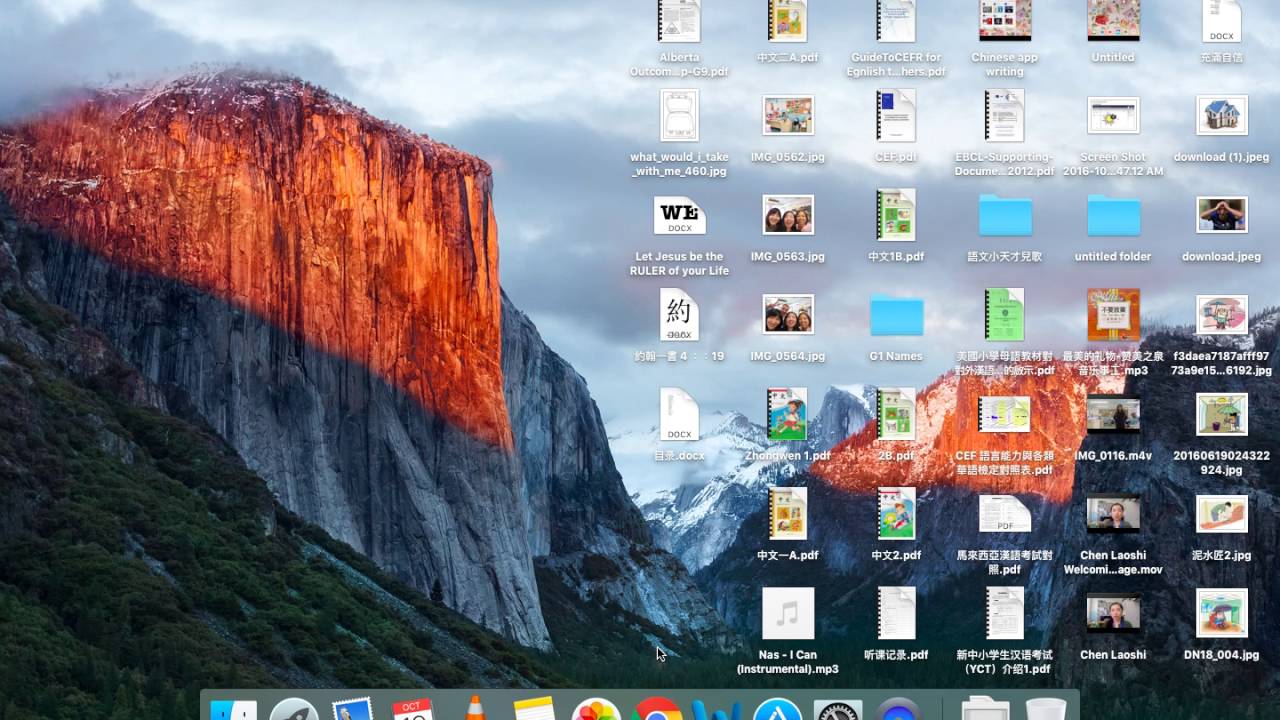Select 新中小学生汉语考试（YCT）介绍1.pdf file
The width and height of the screenshot is (1280, 720).
(x=1004, y=613)
